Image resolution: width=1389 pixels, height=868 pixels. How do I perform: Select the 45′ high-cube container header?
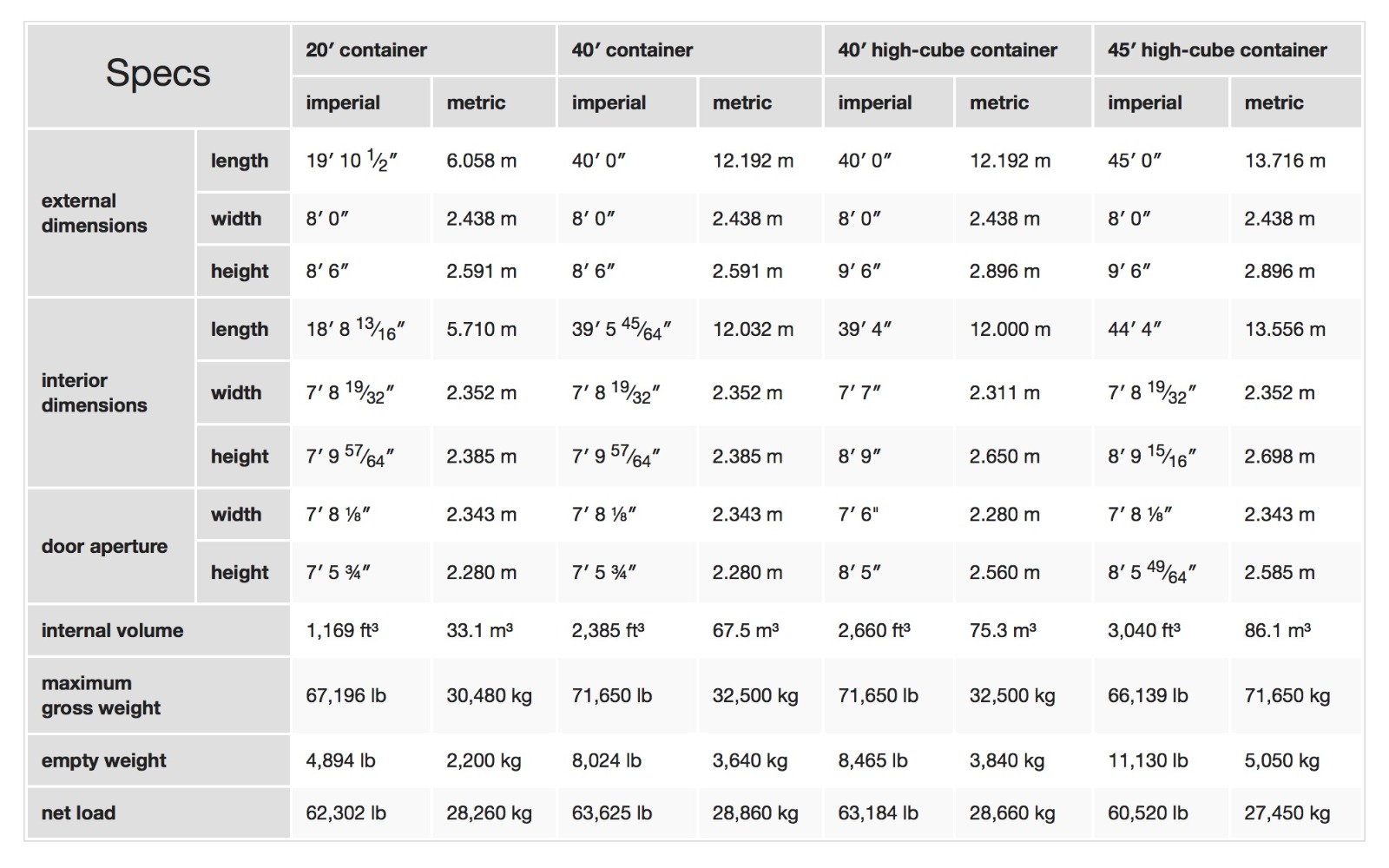(1217, 50)
